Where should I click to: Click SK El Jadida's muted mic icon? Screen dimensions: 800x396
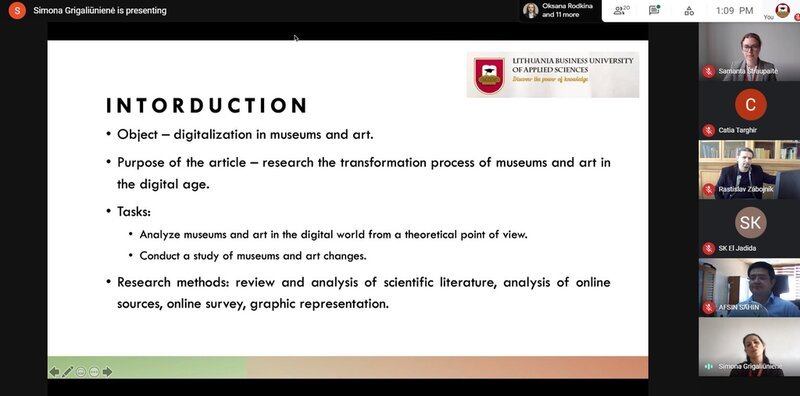[708, 249]
